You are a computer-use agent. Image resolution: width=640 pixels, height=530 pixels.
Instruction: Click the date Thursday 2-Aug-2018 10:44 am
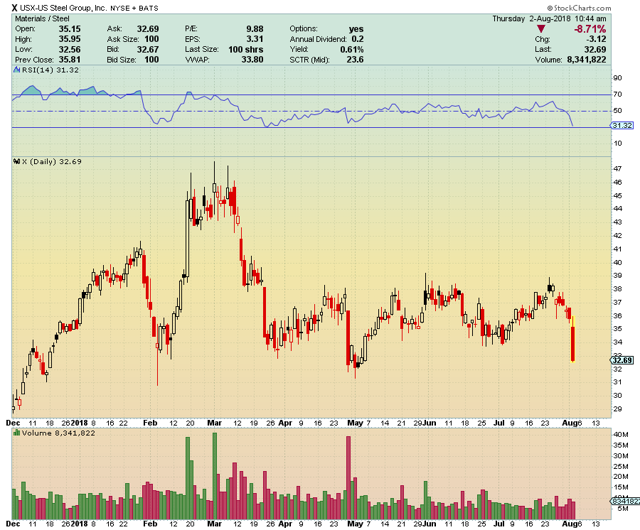549,19
